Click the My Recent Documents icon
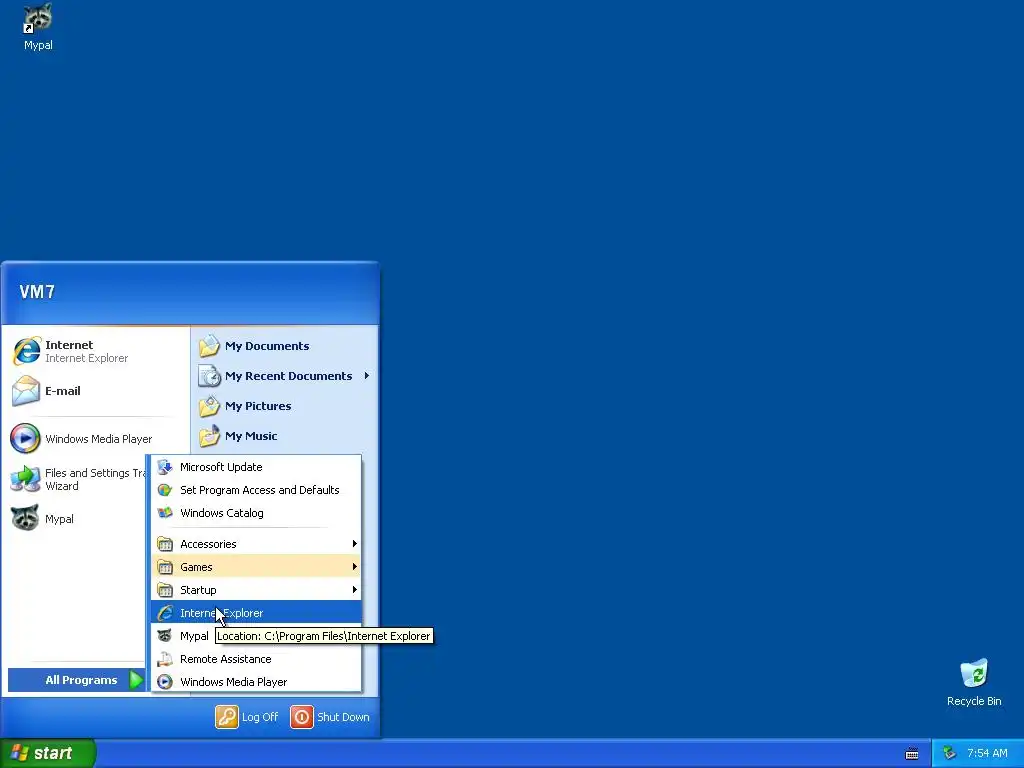 tap(210, 376)
